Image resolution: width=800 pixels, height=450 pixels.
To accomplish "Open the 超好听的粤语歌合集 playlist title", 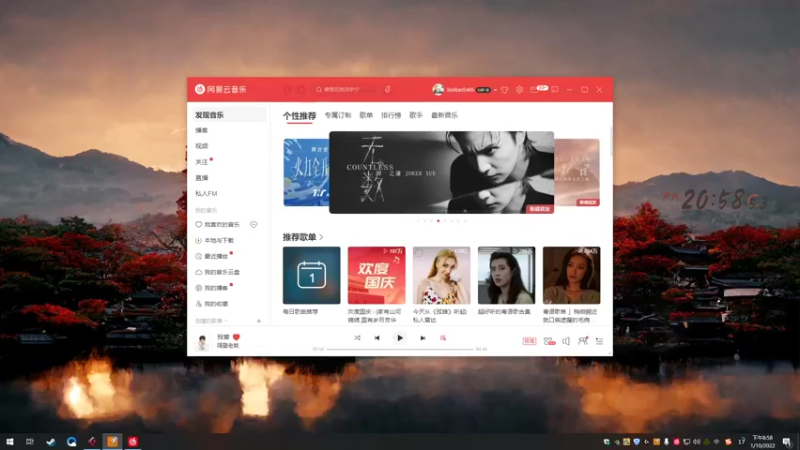I will click(504, 312).
